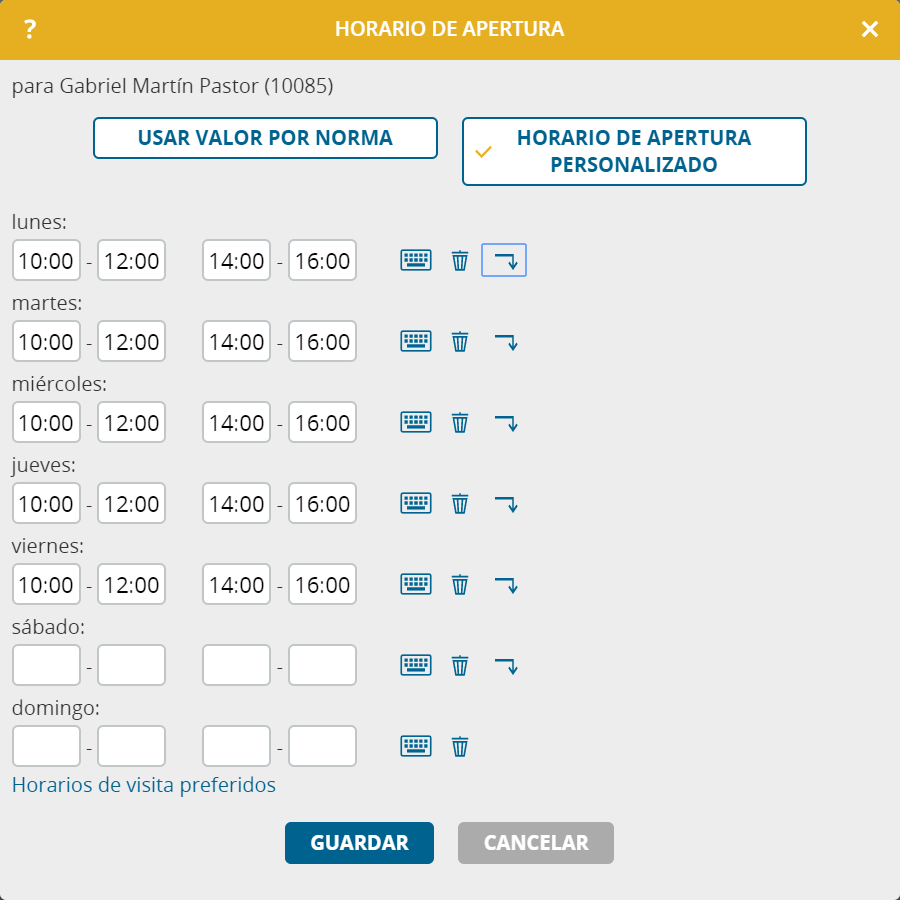900x900 pixels.
Task: Copy lunes hours down to next day
Action: click(x=504, y=260)
